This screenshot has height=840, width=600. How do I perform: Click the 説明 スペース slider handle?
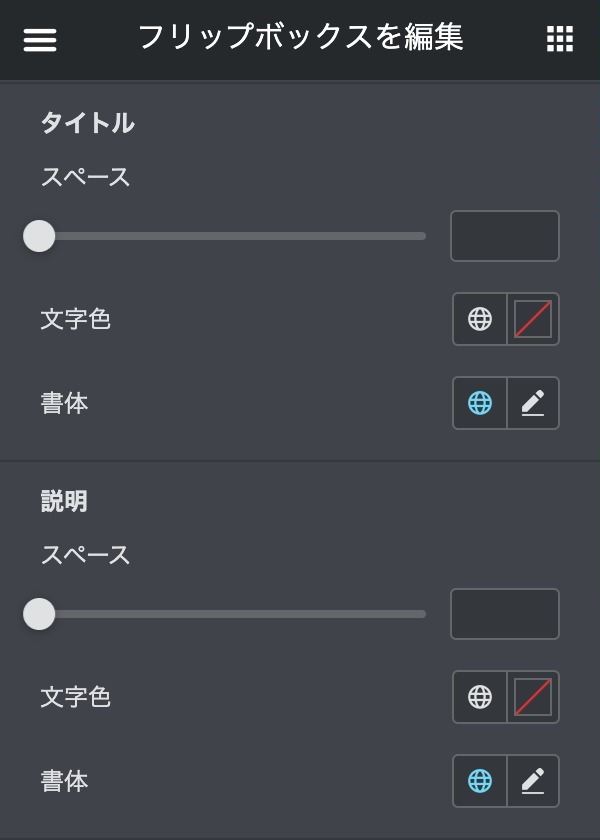(39, 614)
